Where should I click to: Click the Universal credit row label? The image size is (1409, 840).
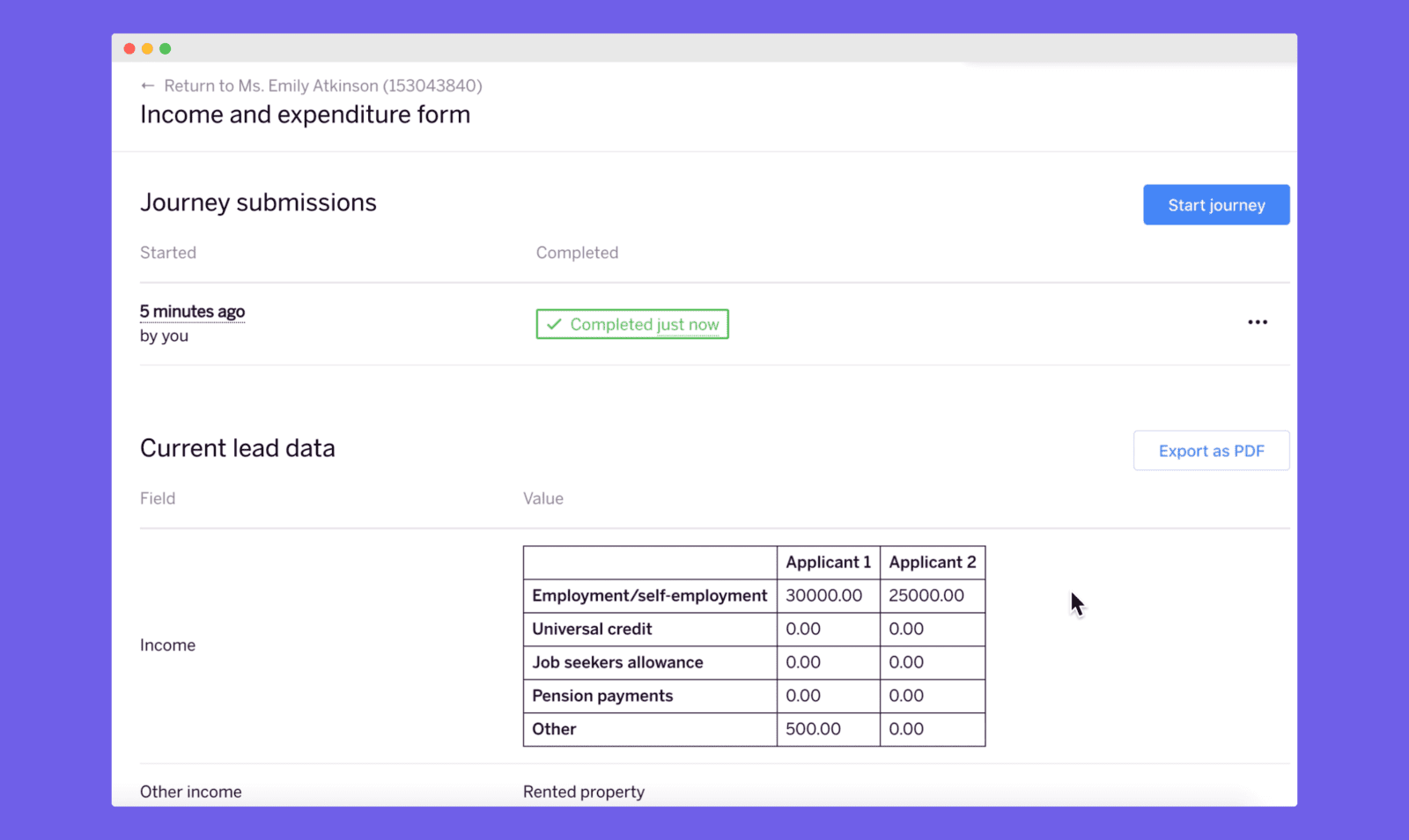[x=591, y=629]
